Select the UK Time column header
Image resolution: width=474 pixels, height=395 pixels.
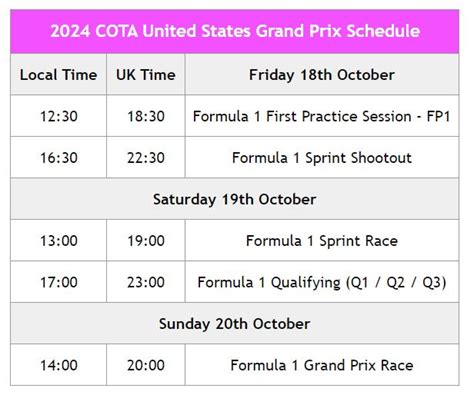point(146,75)
